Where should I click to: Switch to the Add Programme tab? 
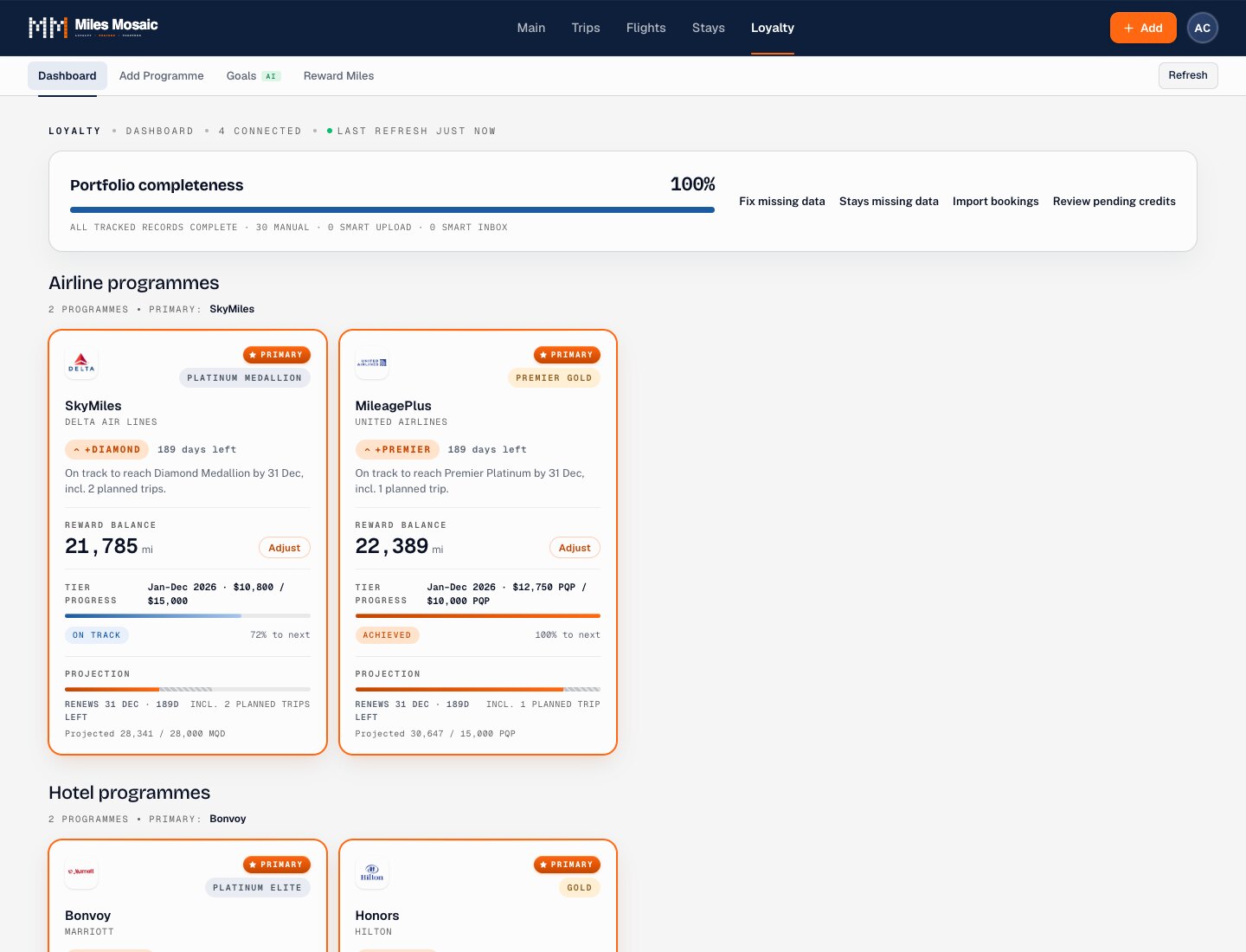tap(162, 76)
